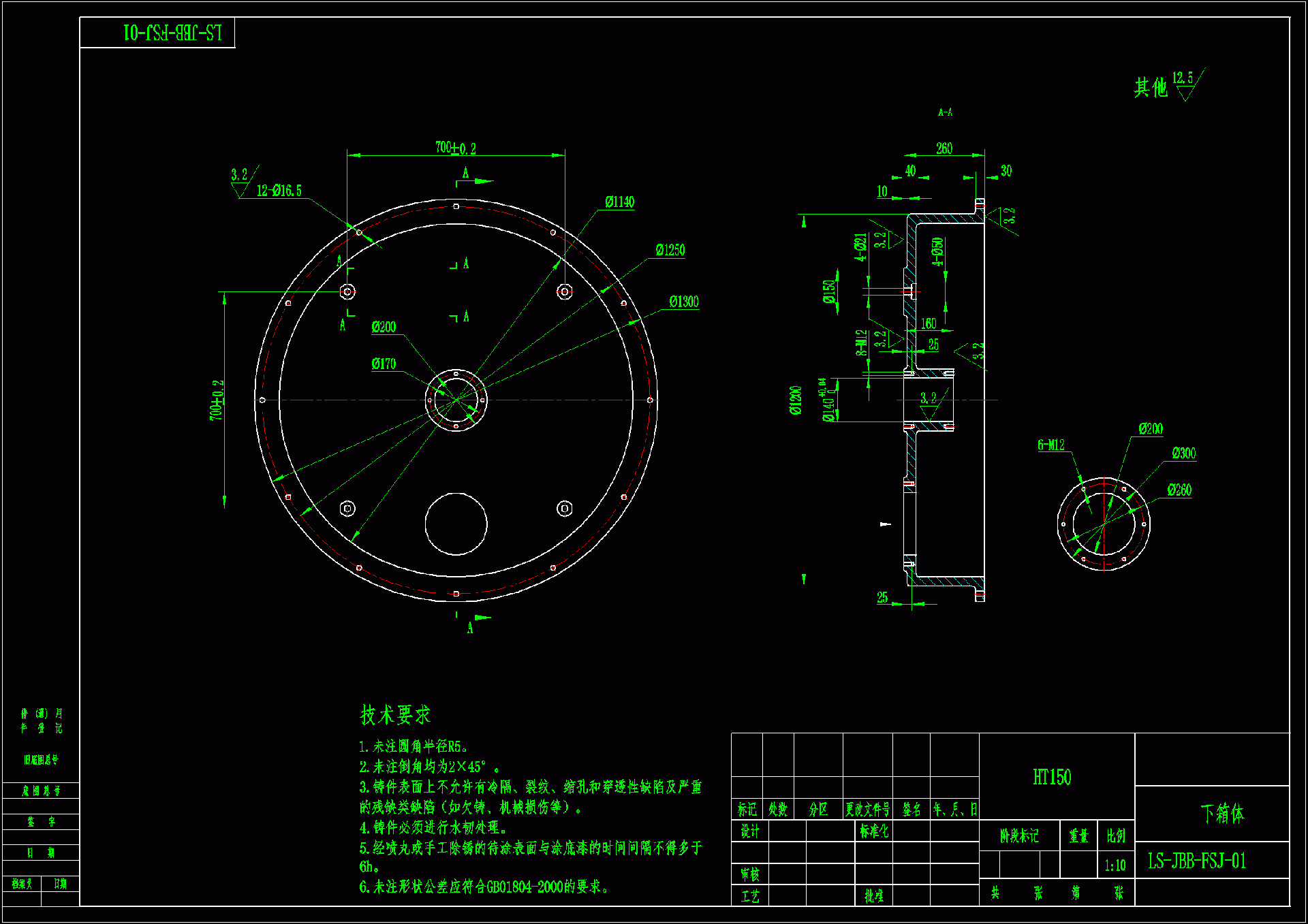Image resolution: width=1308 pixels, height=924 pixels.
Task: Select the horizontal 700±0.2 dimension text
Action: [455, 148]
